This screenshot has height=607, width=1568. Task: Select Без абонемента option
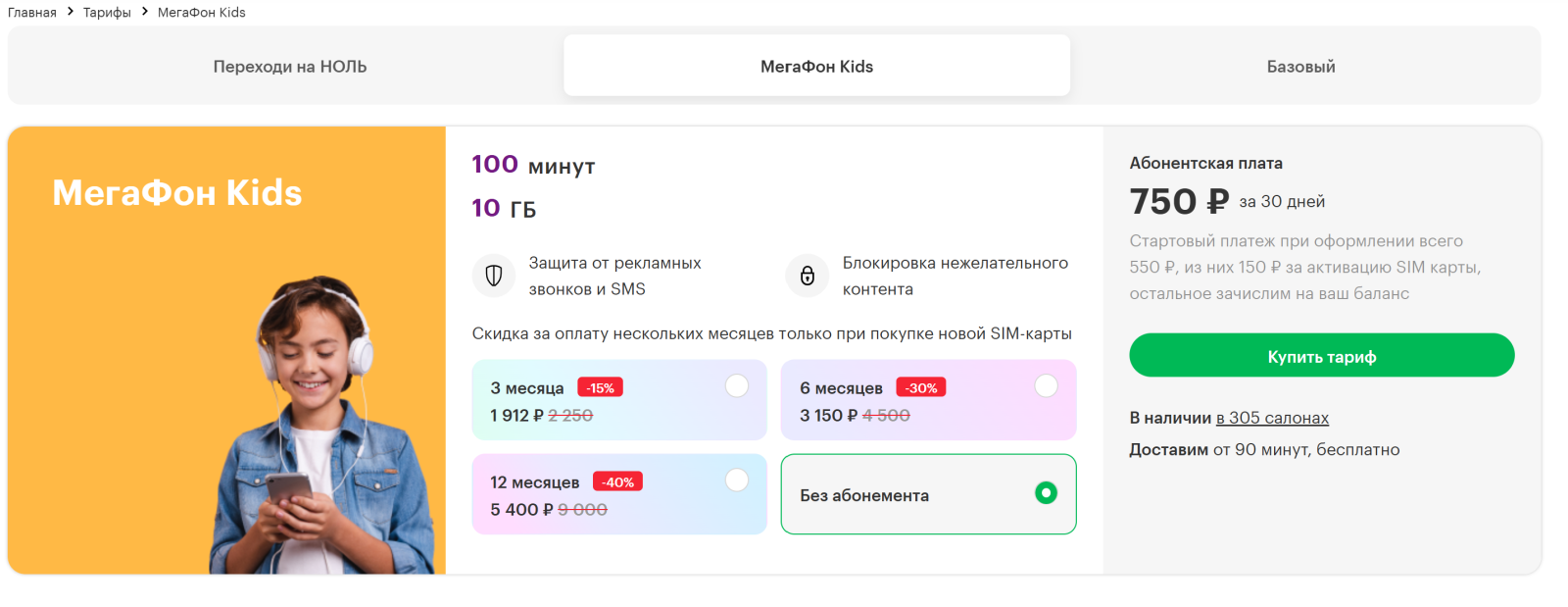pyautogui.click(x=1046, y=493)
